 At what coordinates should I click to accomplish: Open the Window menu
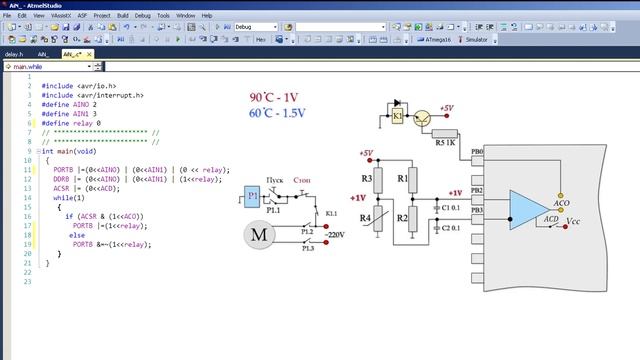click(185, 16)
